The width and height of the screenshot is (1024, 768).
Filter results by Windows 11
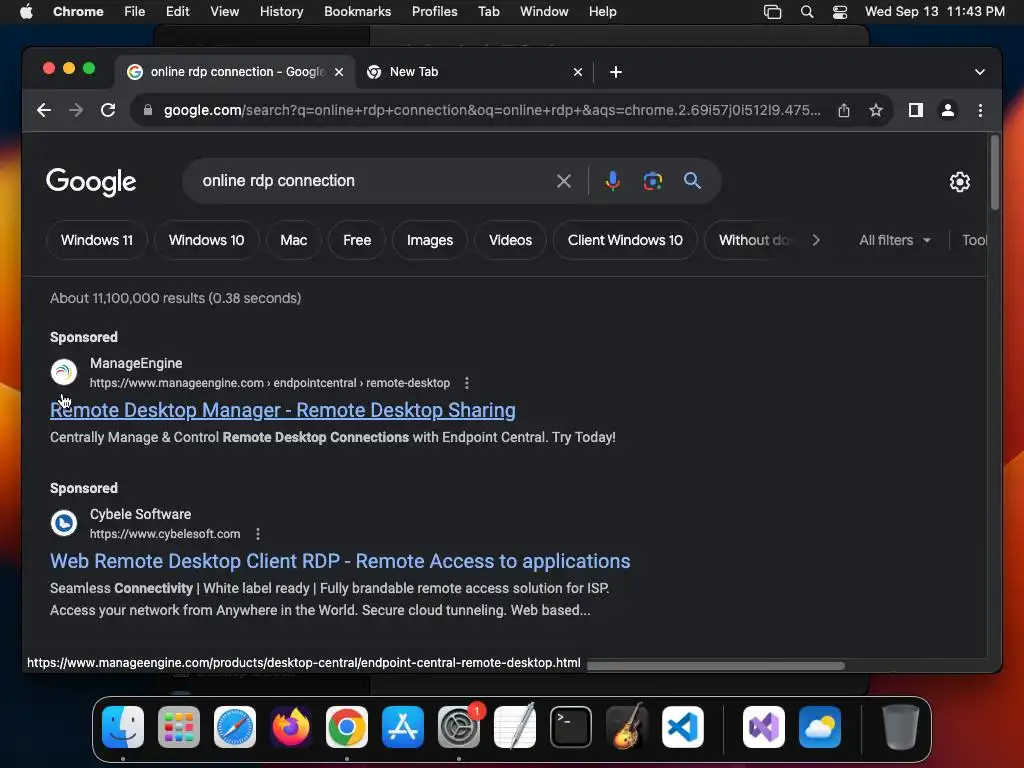coord(97,240)
